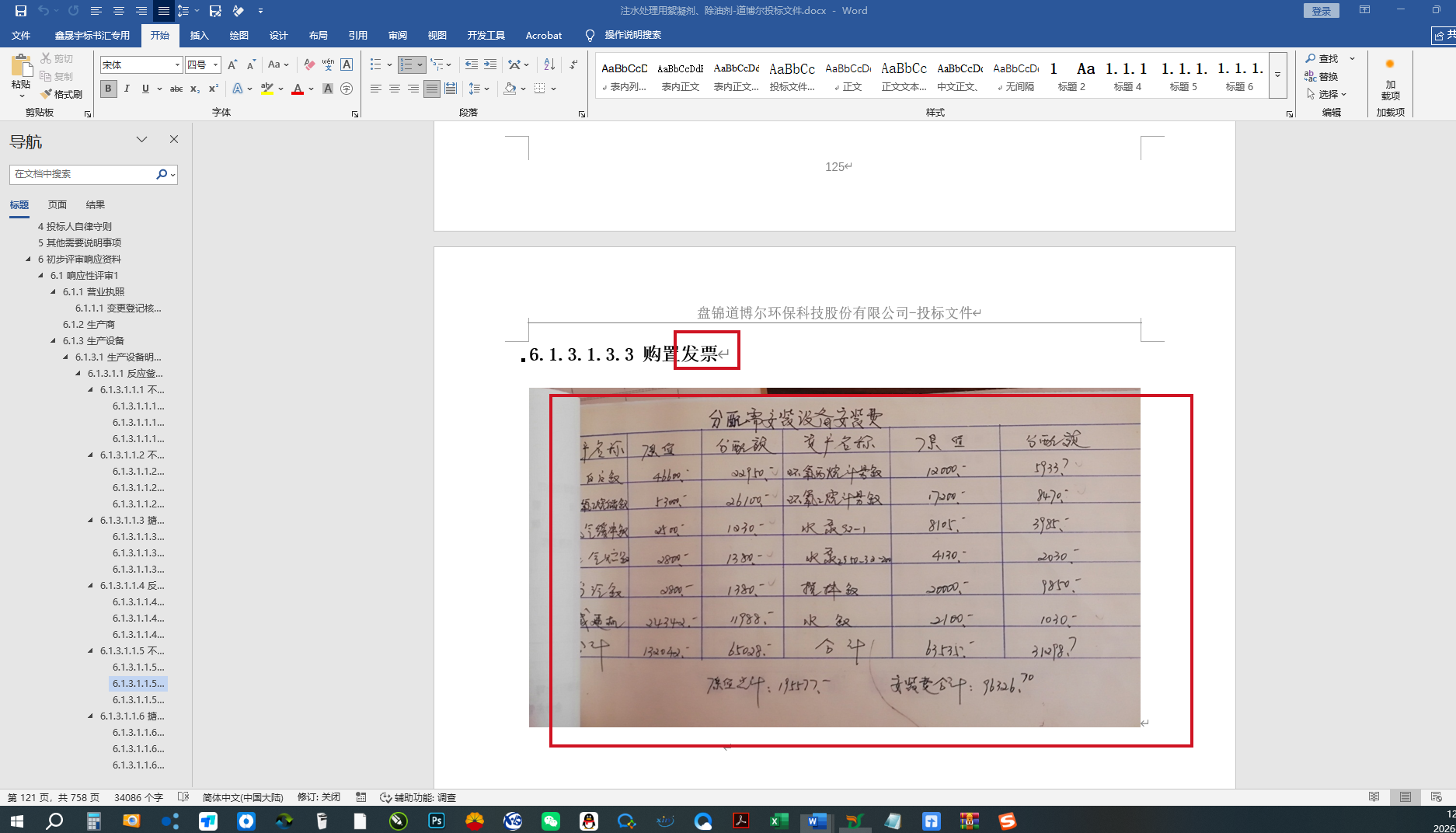Collapse the '6.1.1 营业执照' heading
This screenshot has width=1456, height=833.
click(54, 291)
